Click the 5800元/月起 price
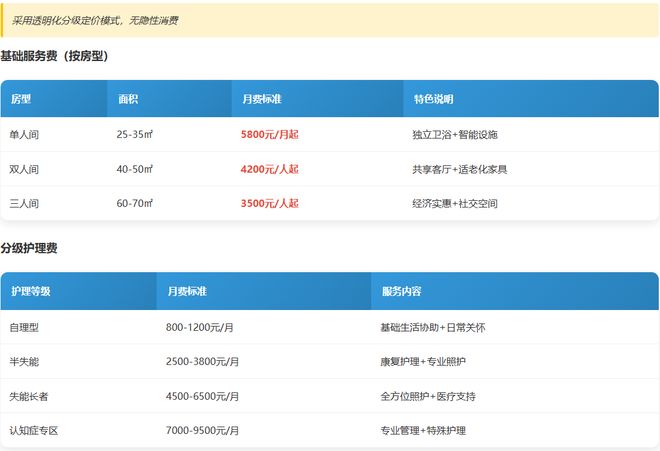This screenshot has height=451, width=660. click(x=269, y=135)
